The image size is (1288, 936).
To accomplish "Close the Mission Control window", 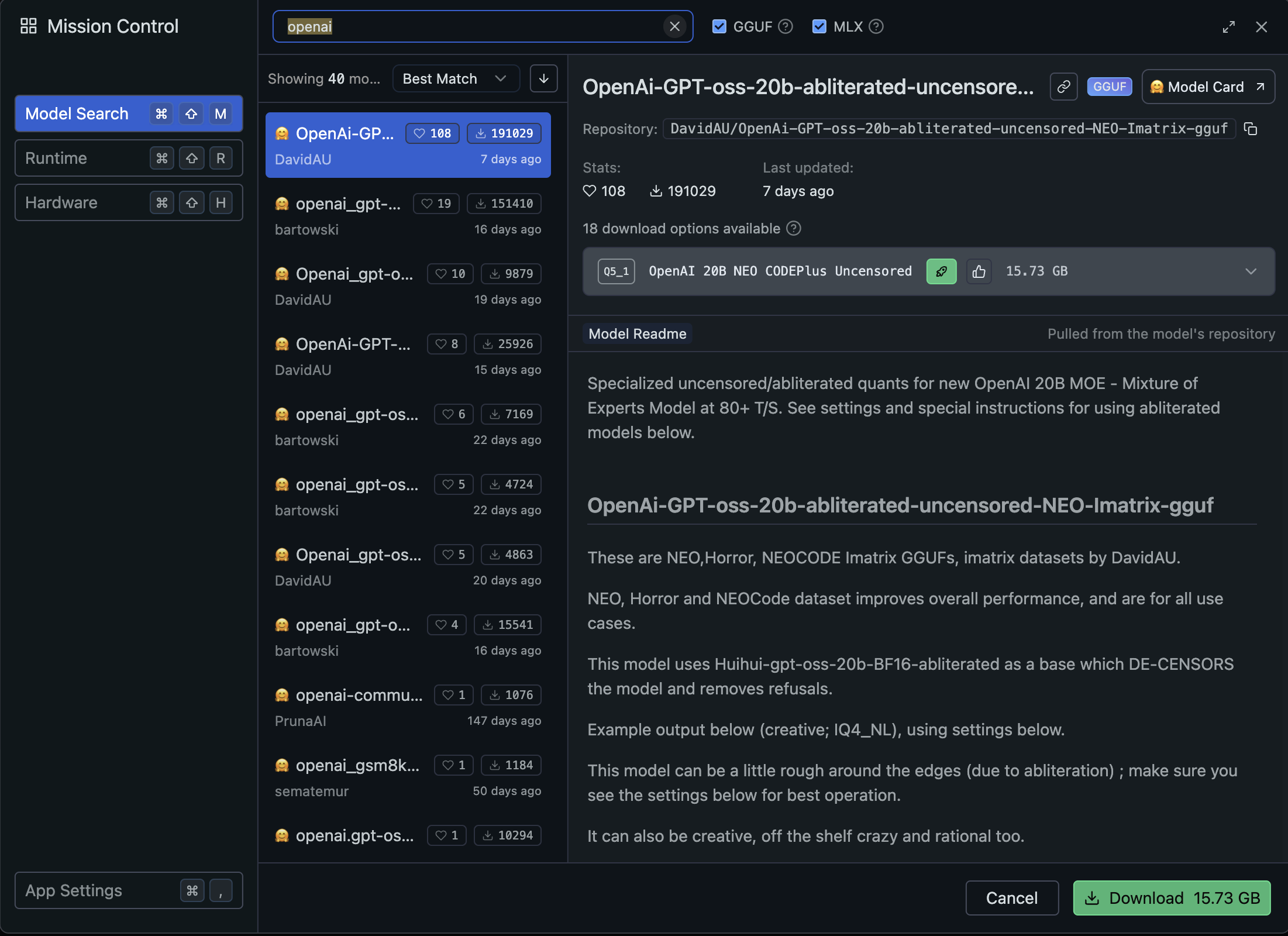I will click(x=1261, y=27).
